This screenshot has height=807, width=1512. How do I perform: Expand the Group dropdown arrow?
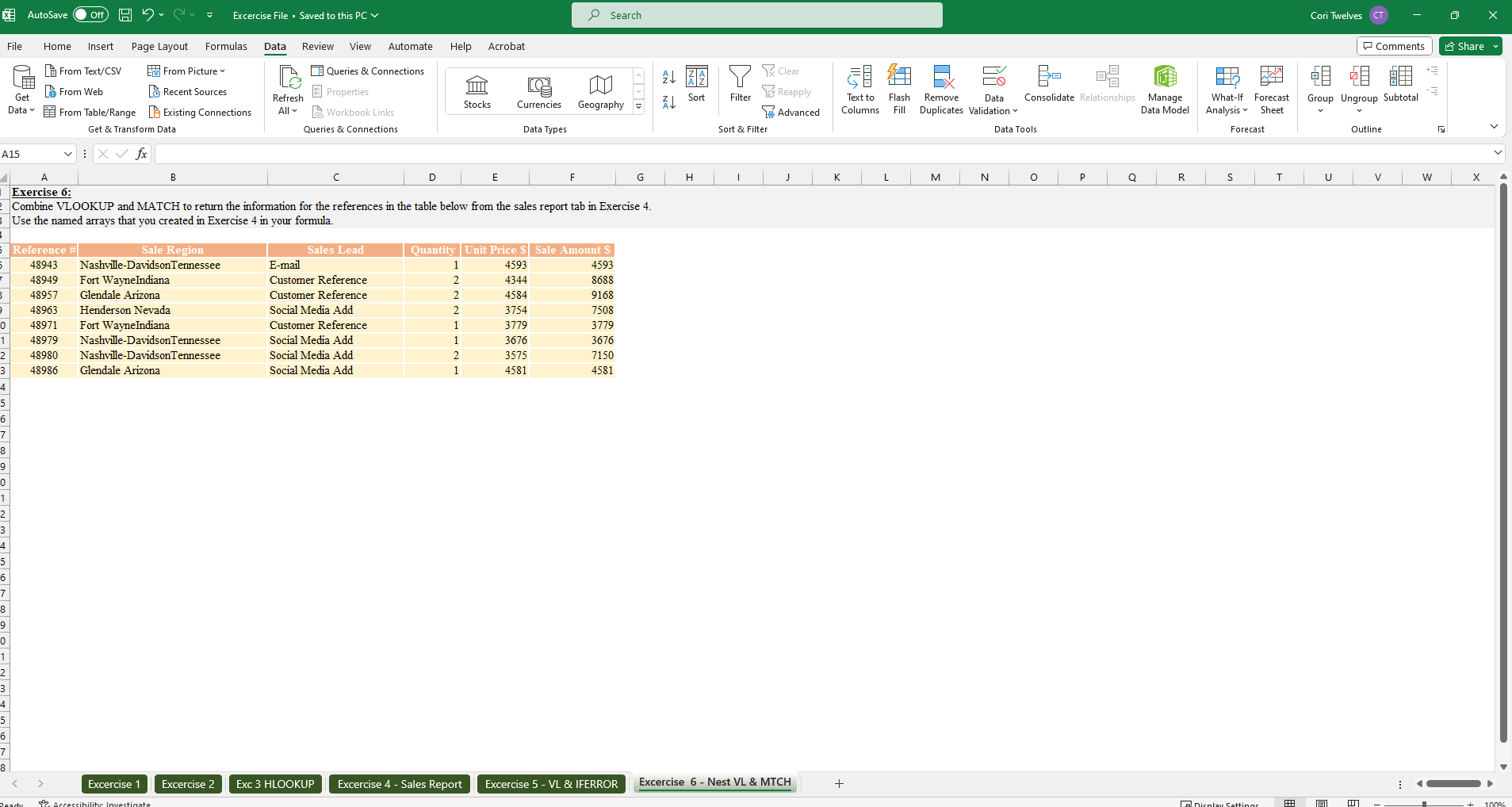click(1320, 111)
